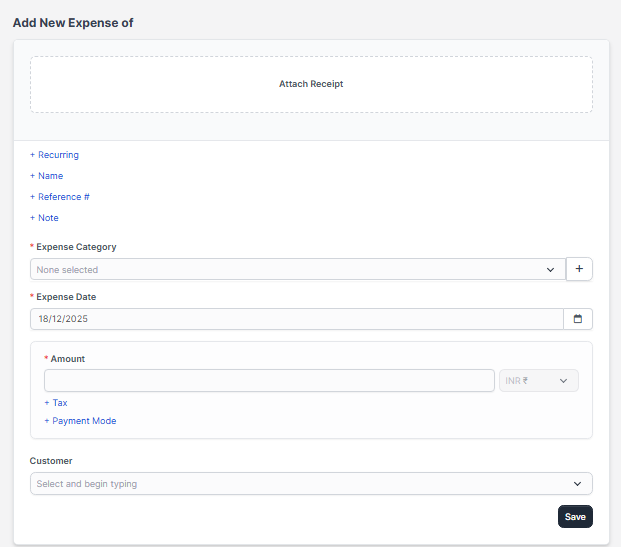Add a Payment Mode
The height and width of the screenshot is (547, 621).
tap(80, 421)
